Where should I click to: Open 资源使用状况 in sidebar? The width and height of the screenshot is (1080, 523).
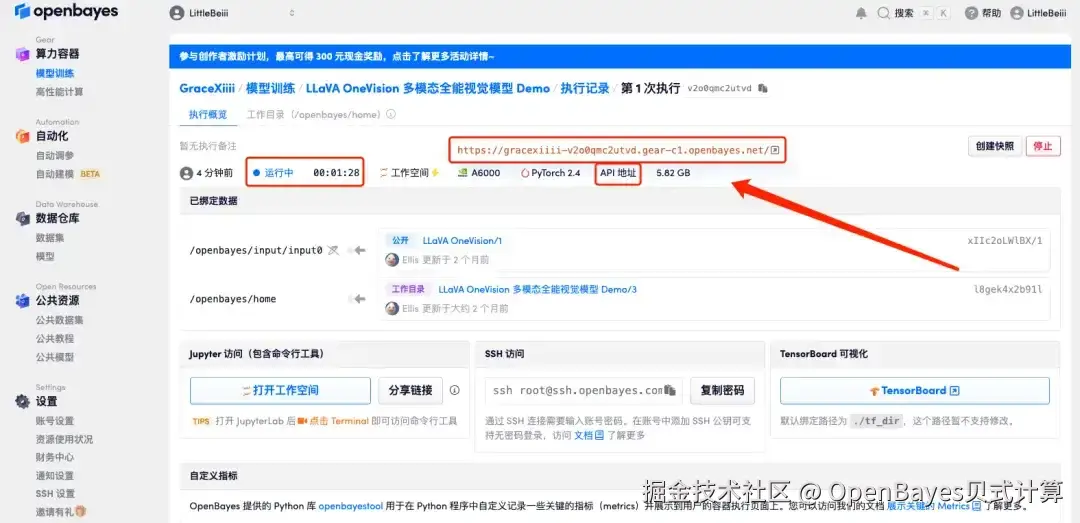[x=64, y=439]
